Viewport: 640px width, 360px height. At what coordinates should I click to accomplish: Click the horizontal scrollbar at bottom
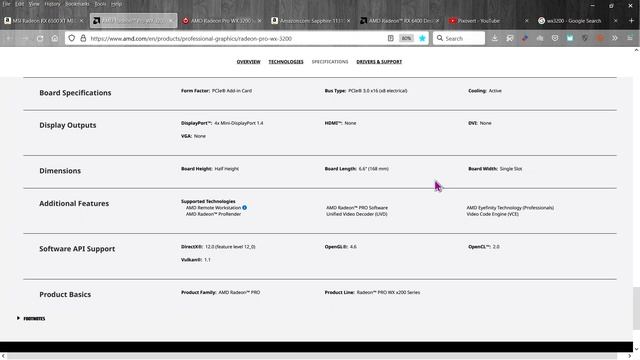tap(312, 356)
